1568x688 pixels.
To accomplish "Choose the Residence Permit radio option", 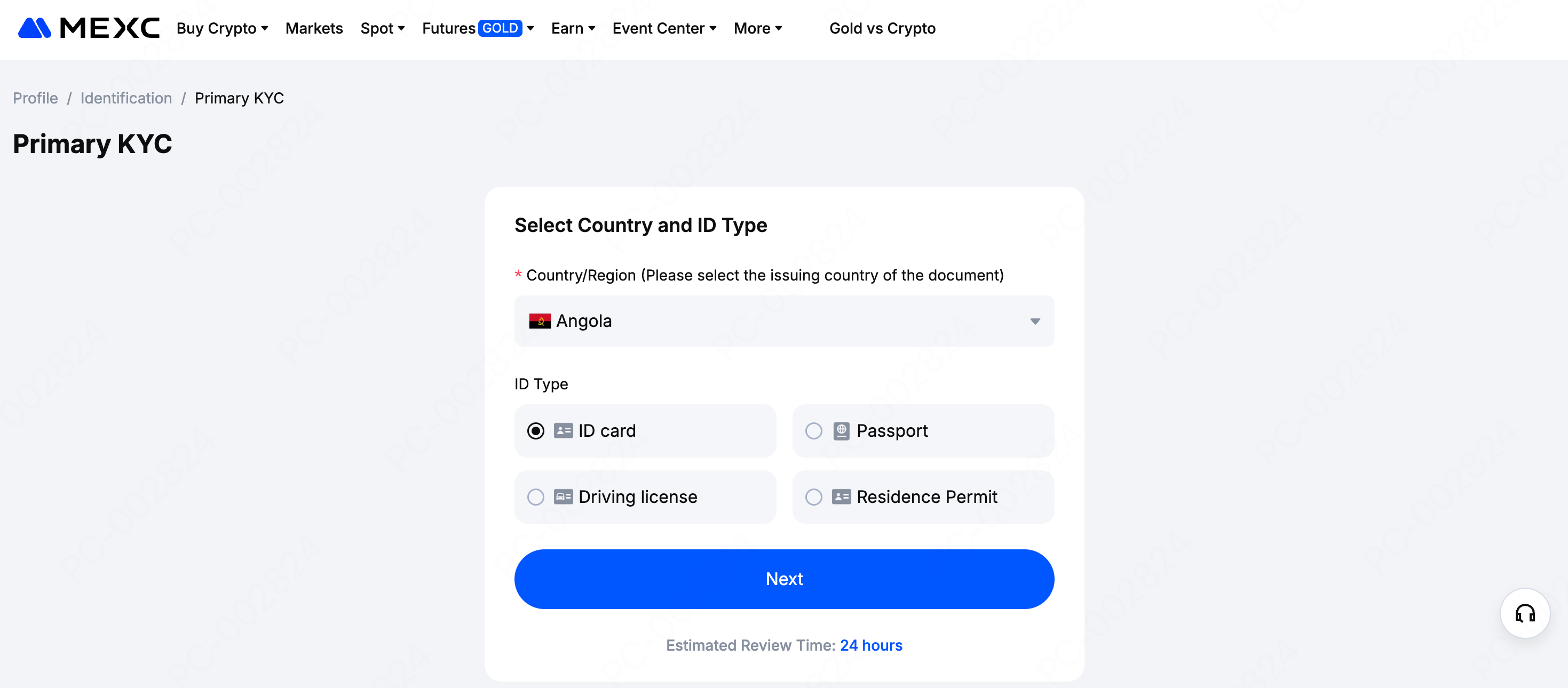I will (x=814, y=497).
